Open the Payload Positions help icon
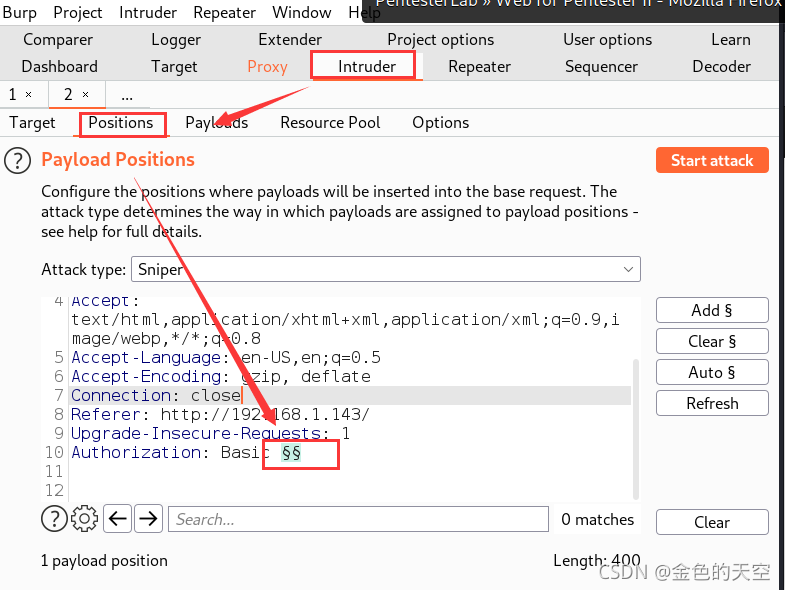Screen dimensions: 785x590 click(18, 161)
